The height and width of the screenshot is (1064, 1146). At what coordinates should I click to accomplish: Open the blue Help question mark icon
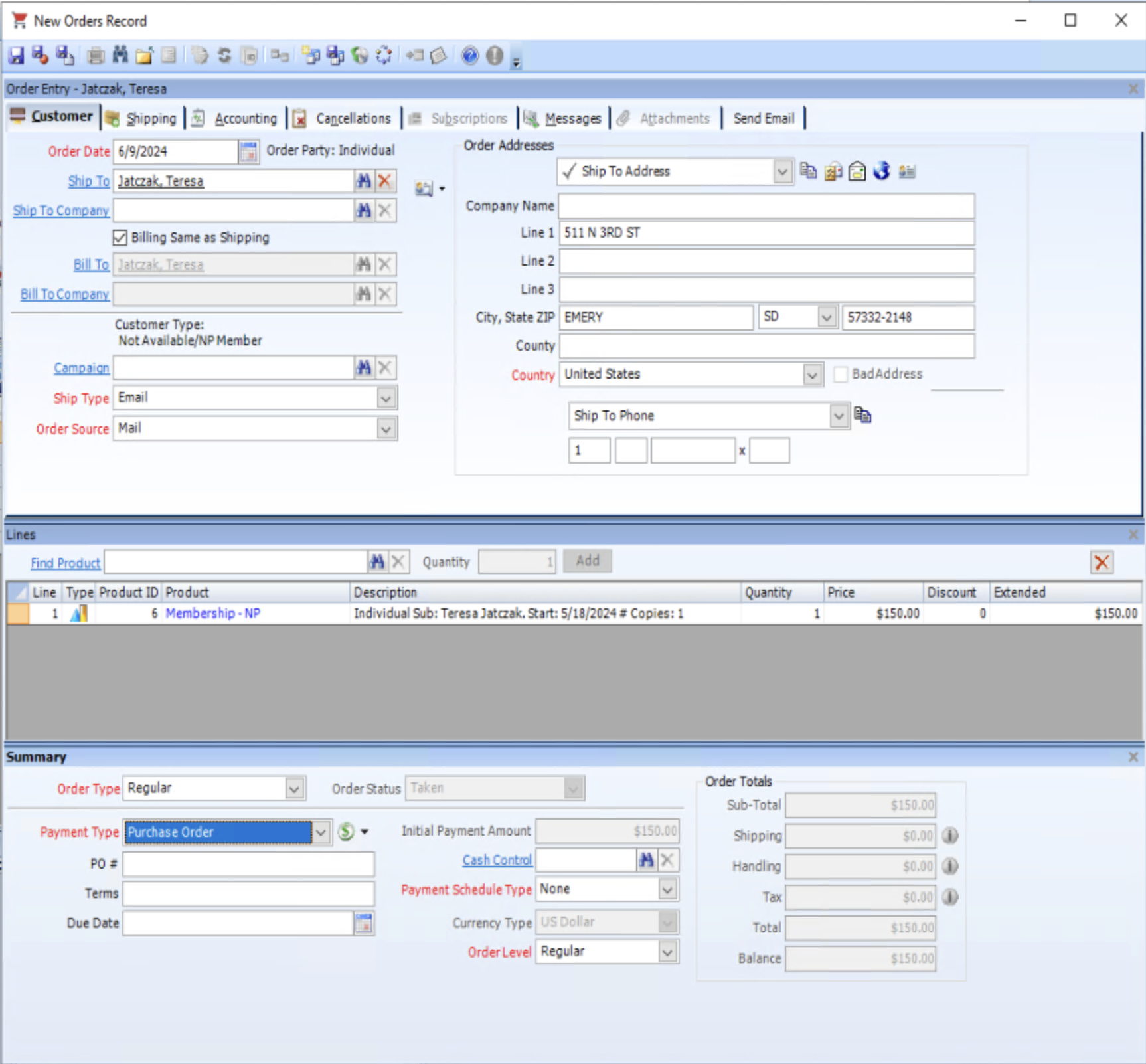pyautogui.click(x=469, y=56)
